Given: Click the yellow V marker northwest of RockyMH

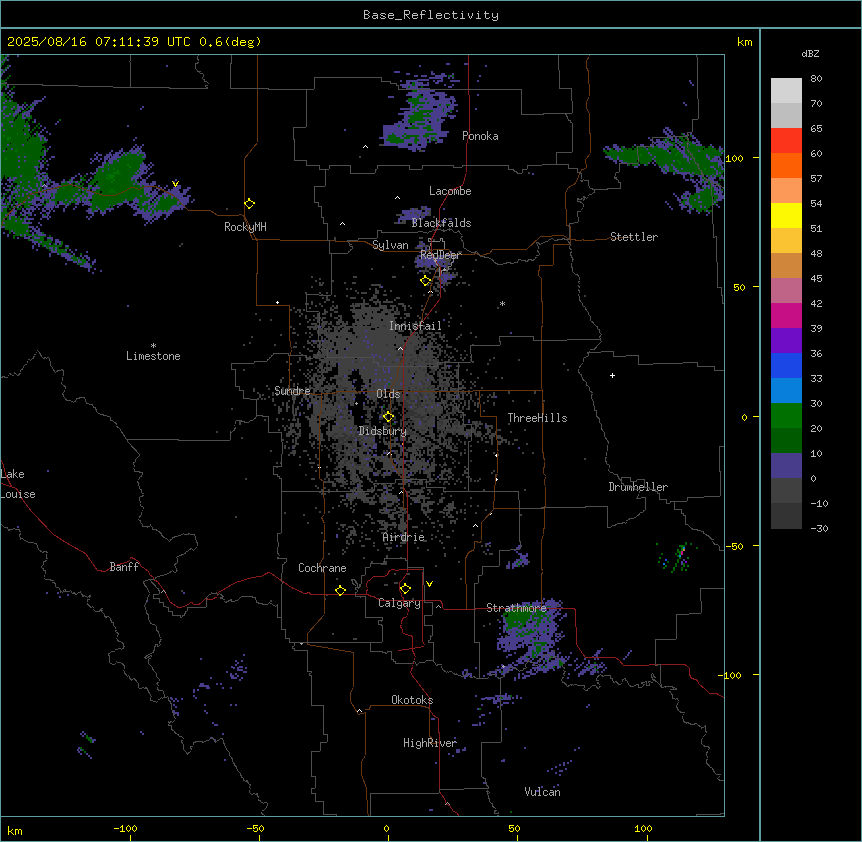Looking at the screenshot, I should [x=175, y=184].
